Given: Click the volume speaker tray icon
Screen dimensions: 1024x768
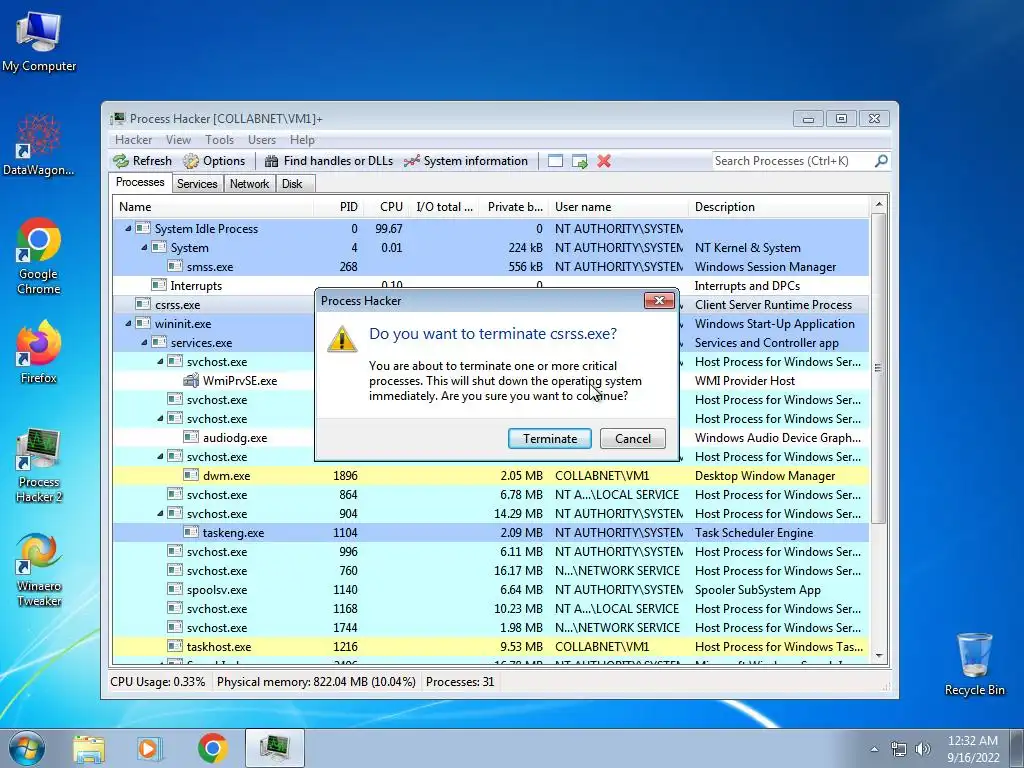Looking at the screenshot, I should [923, 749].
